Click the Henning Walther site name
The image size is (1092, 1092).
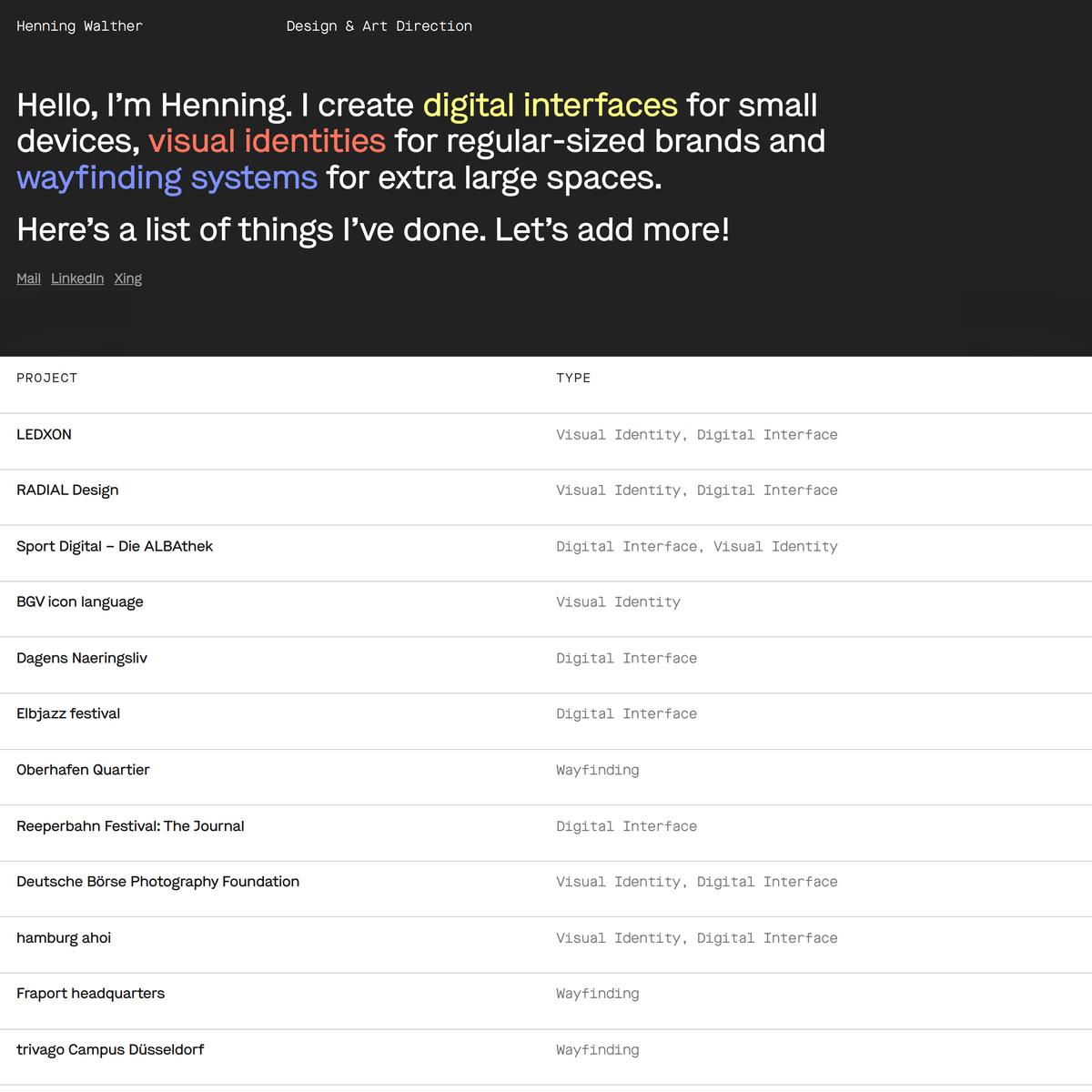point(79,26)
